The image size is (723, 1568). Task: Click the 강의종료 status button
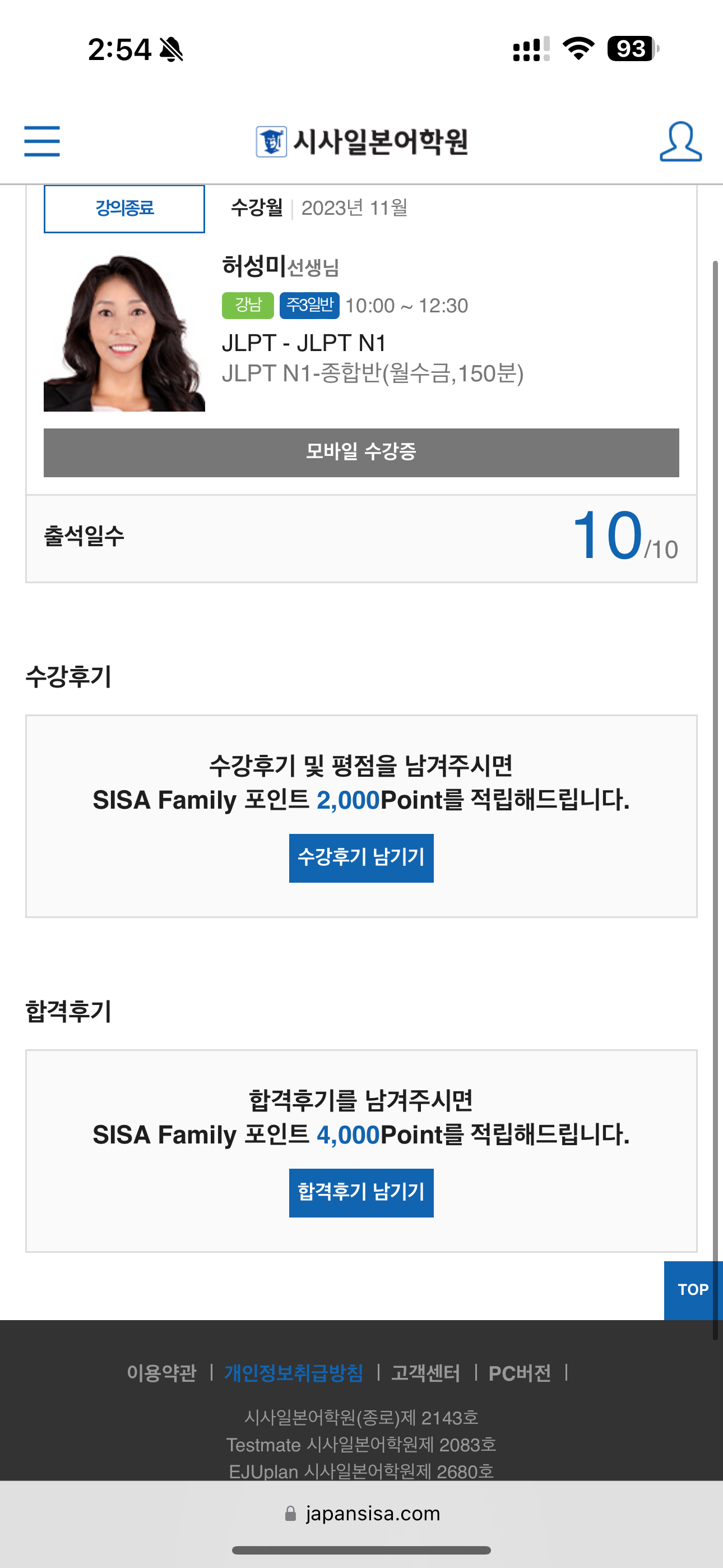pyautogui.click(x=124, y=209)
